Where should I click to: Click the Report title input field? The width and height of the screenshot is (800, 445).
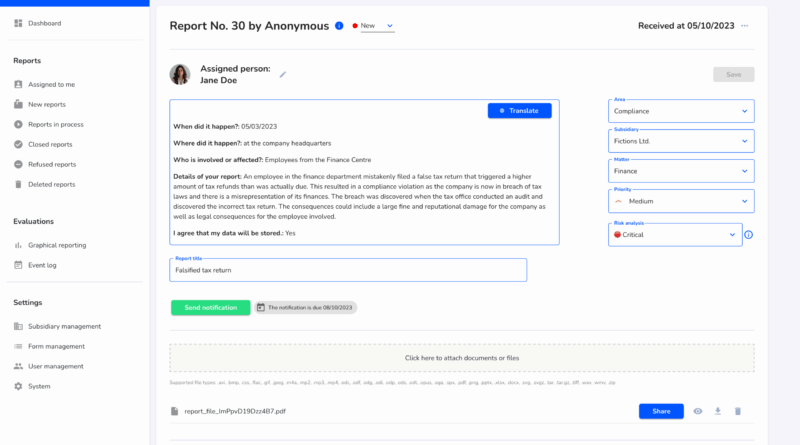(348, 270)
